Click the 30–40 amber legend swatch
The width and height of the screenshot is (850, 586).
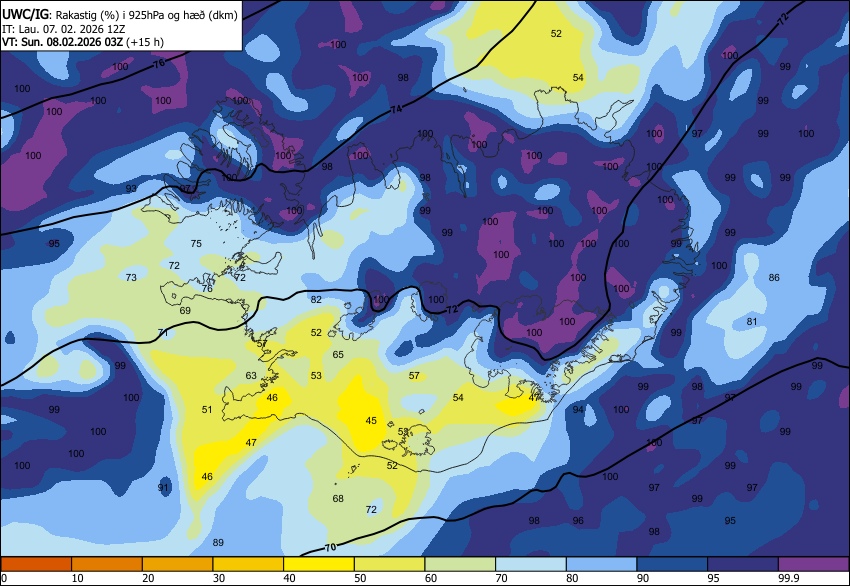click(x=248, y=564)
